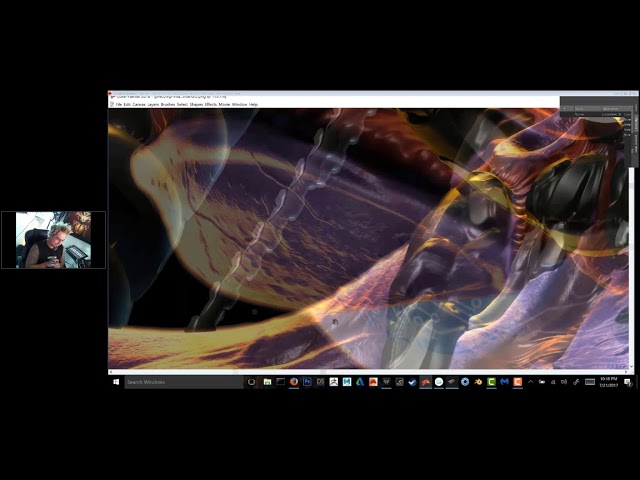Open the Effects menu
Image resolution: width=640 pixels, height=480 pixels.
(x=211, y=104)
